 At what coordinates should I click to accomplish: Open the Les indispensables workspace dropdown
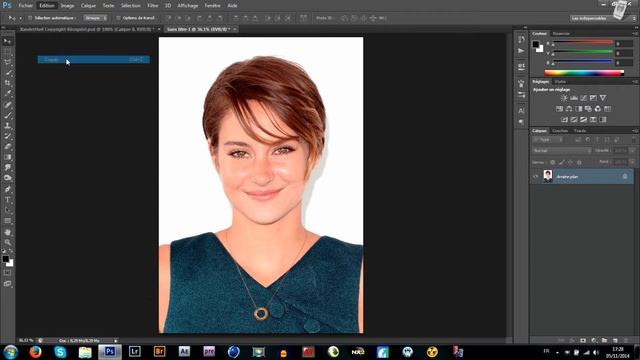pos(603,18)
